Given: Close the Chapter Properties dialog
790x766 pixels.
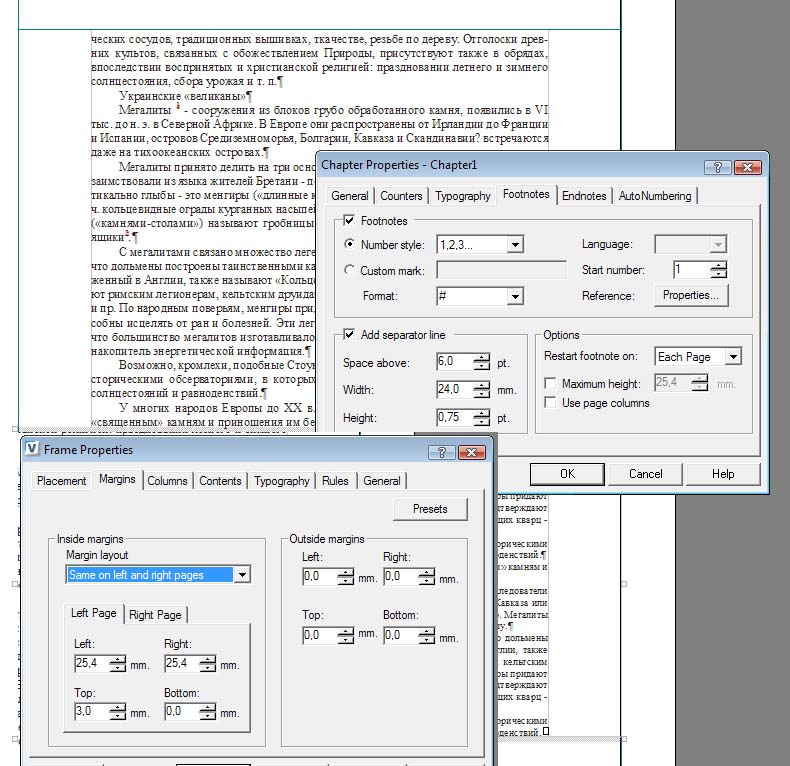Looking at the screenshot, I should point(748,167).
